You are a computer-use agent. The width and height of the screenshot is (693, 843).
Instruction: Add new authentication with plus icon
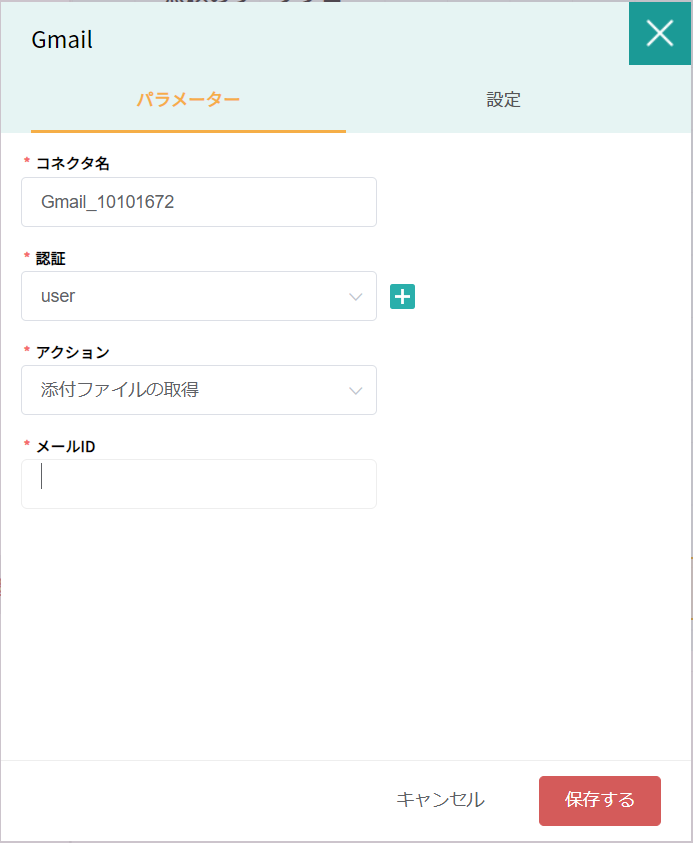pyautogui.click(x=402, y=296)
